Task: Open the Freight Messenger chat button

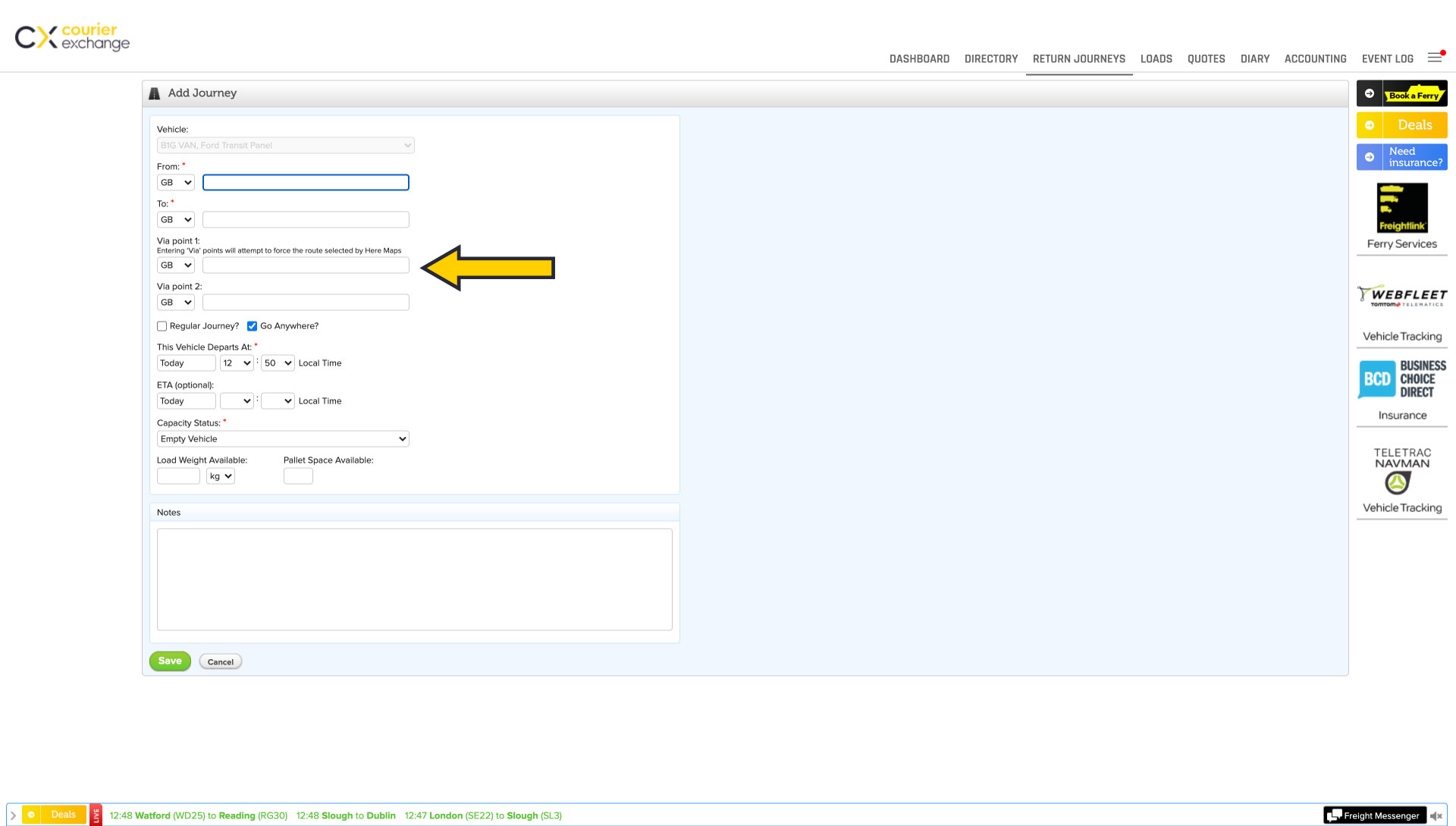Action: [x=1374, y=815]
